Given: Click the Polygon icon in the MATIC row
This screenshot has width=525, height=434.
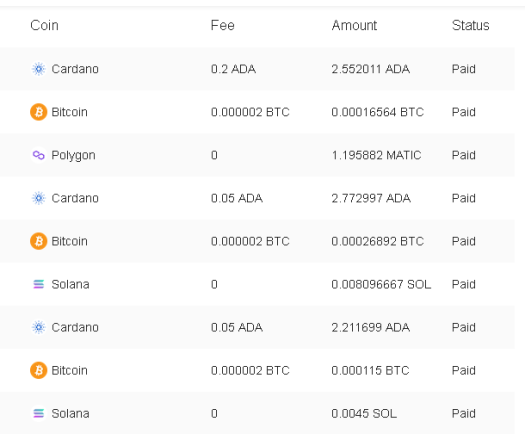Looking at the screenshot, I should pyautogui.click(x=39, y=155).
